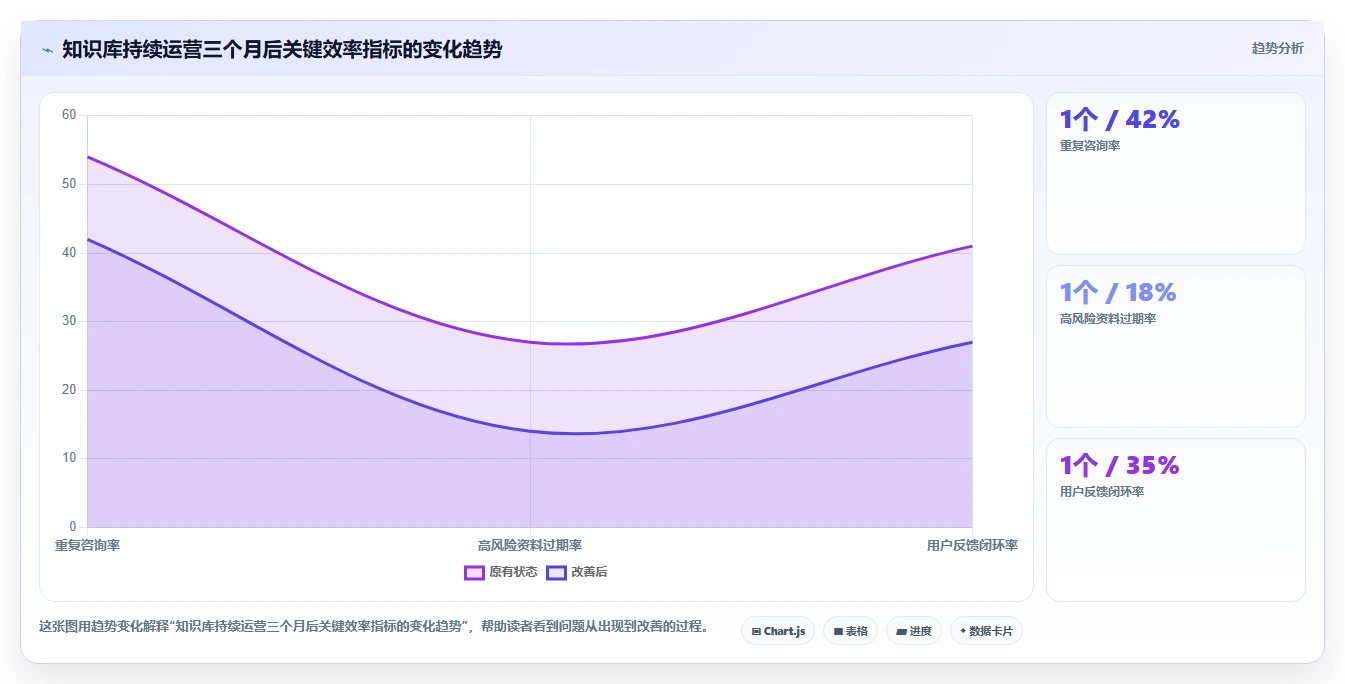Select the 数据卡片 tag

986,631
